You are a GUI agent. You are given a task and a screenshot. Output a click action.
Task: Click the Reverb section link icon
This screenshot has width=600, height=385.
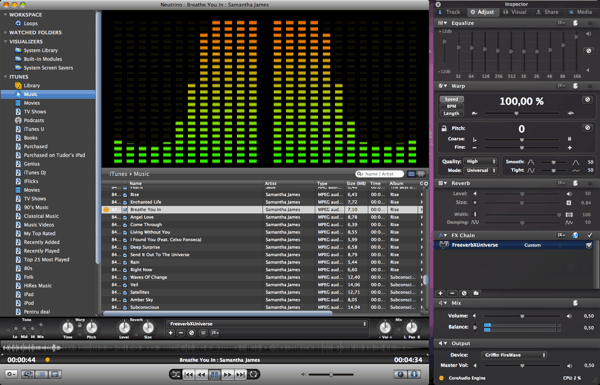575,183
